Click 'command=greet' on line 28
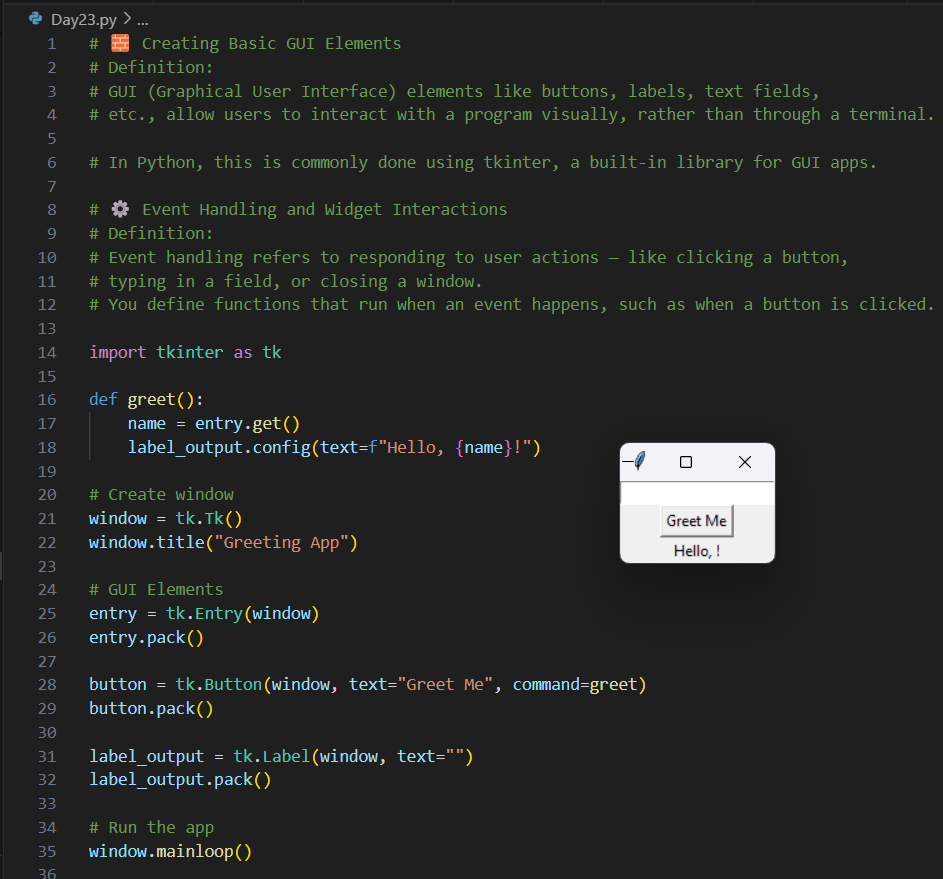Image resolution: width=943 pixels, height=879 pixels. pyautogui.click(x=575, y=684)
